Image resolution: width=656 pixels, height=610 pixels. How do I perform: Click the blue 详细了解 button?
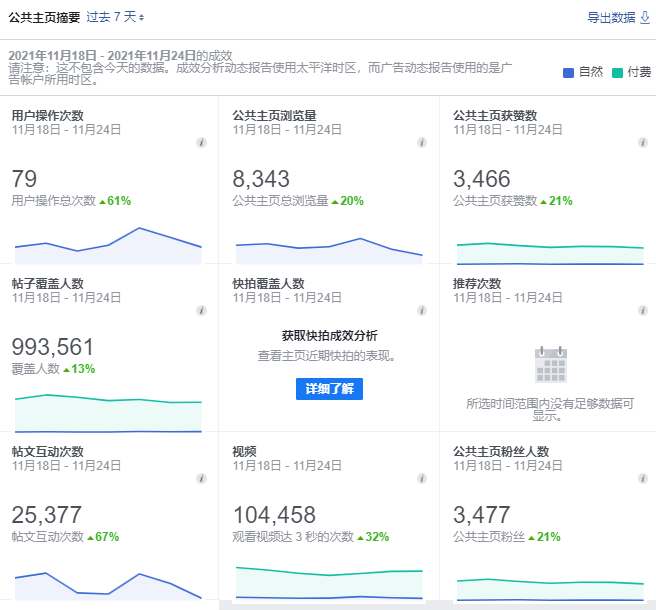tap(329, 389)
